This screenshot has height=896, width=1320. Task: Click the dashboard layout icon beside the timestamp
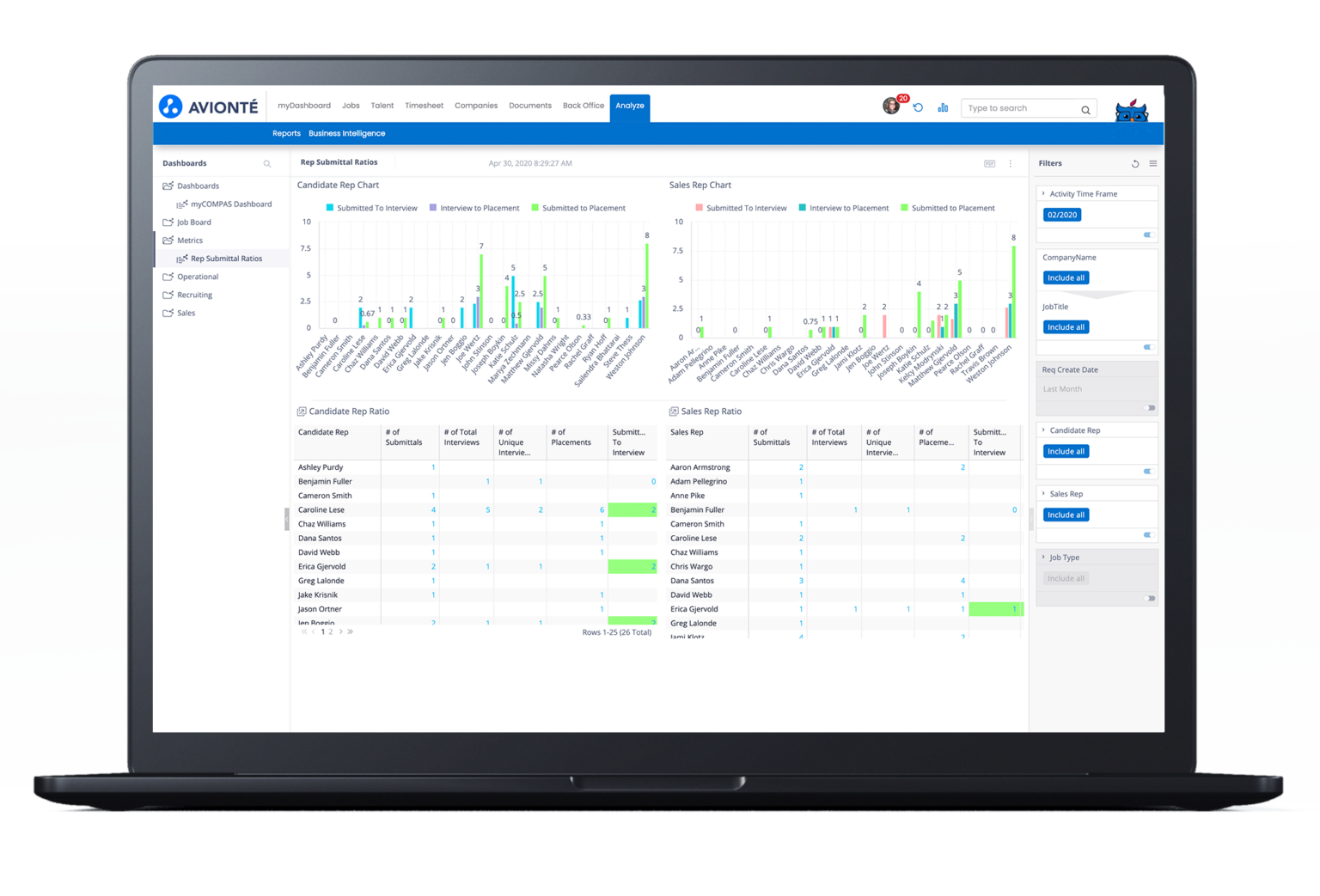point(989,163)
